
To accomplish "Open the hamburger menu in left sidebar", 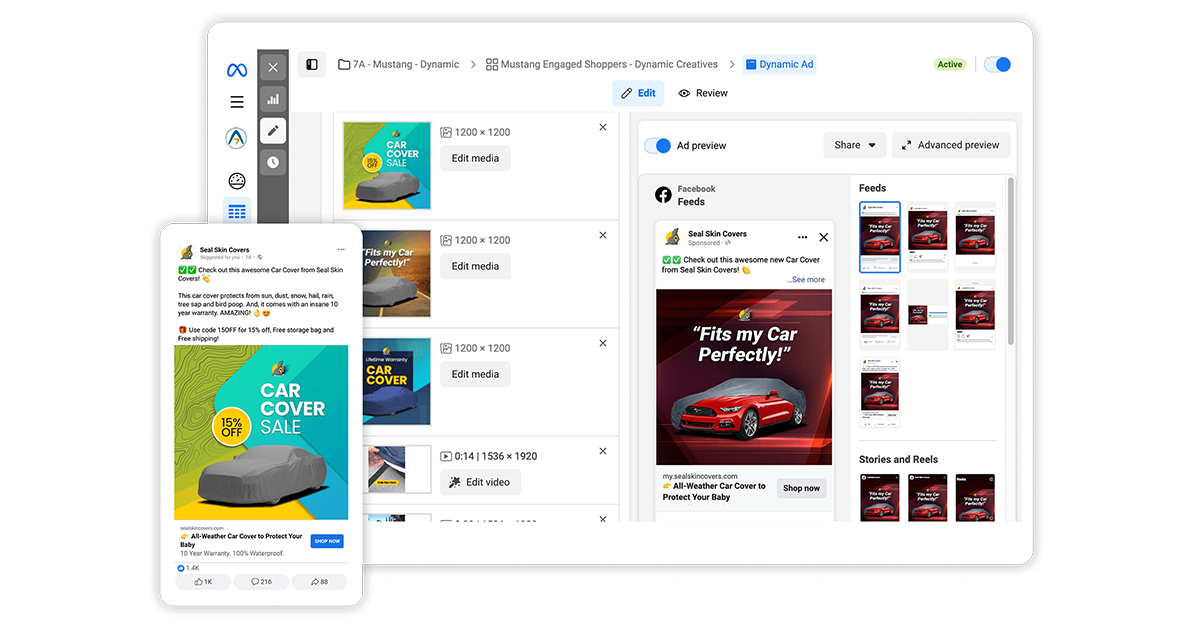I will [237, 102].
